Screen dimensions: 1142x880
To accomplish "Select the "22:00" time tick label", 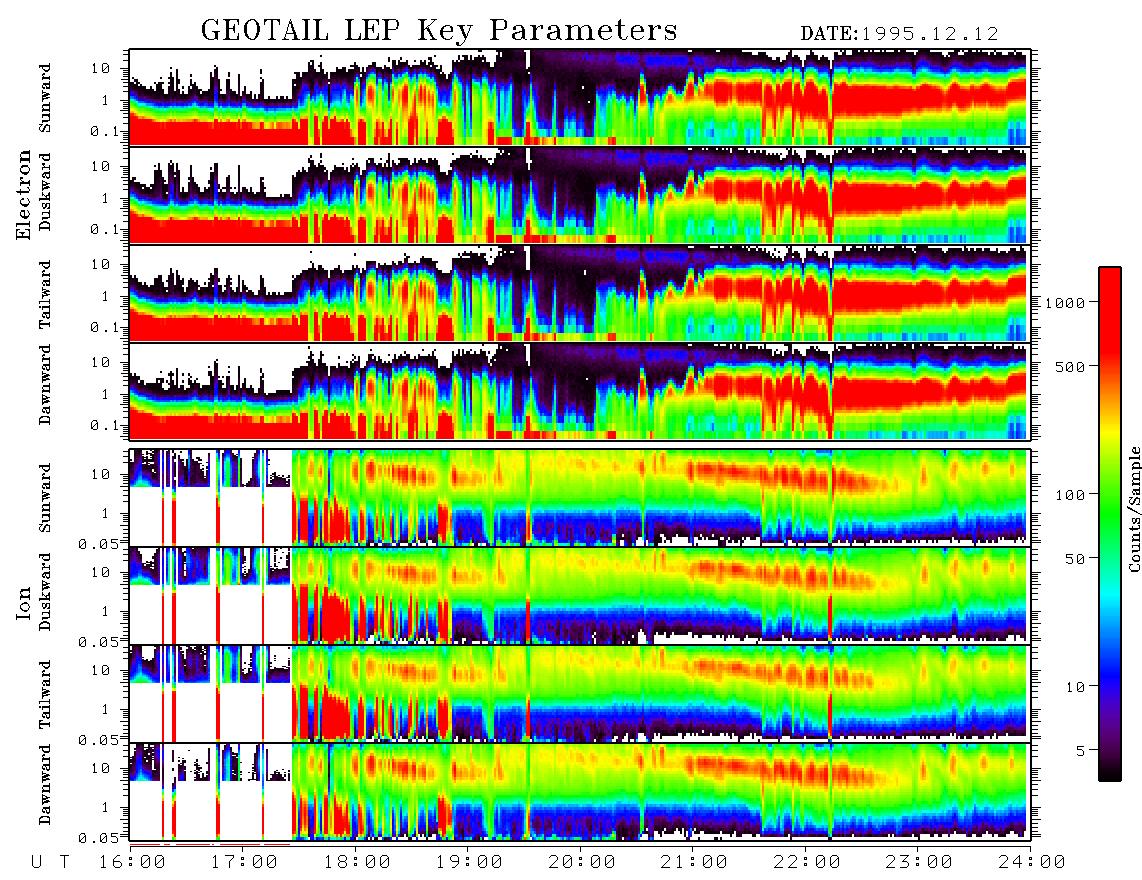I will click(806, 863).
